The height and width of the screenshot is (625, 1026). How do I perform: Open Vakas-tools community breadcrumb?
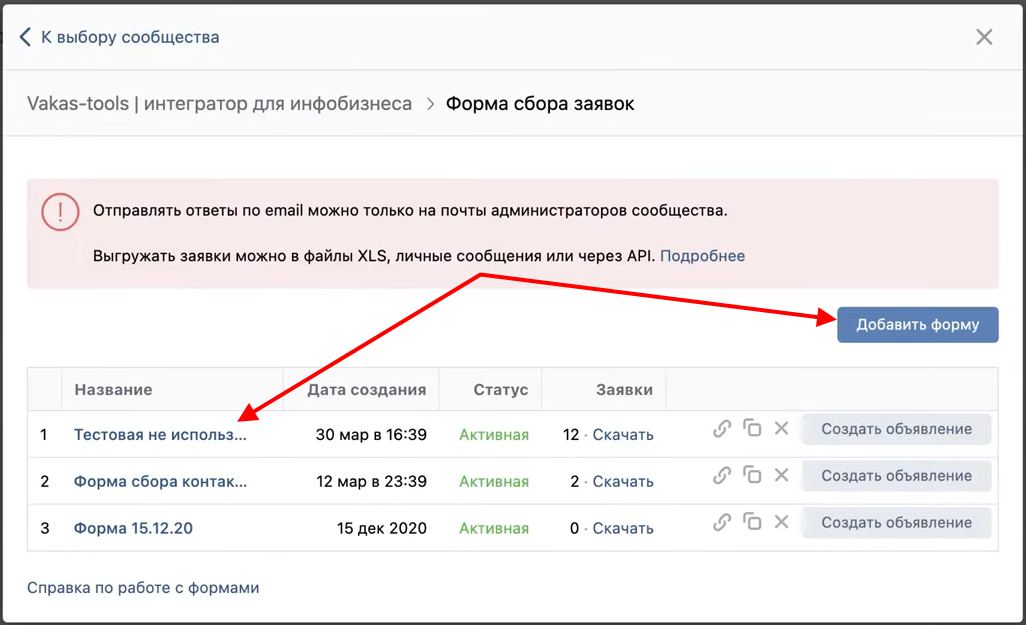point(219,104)
